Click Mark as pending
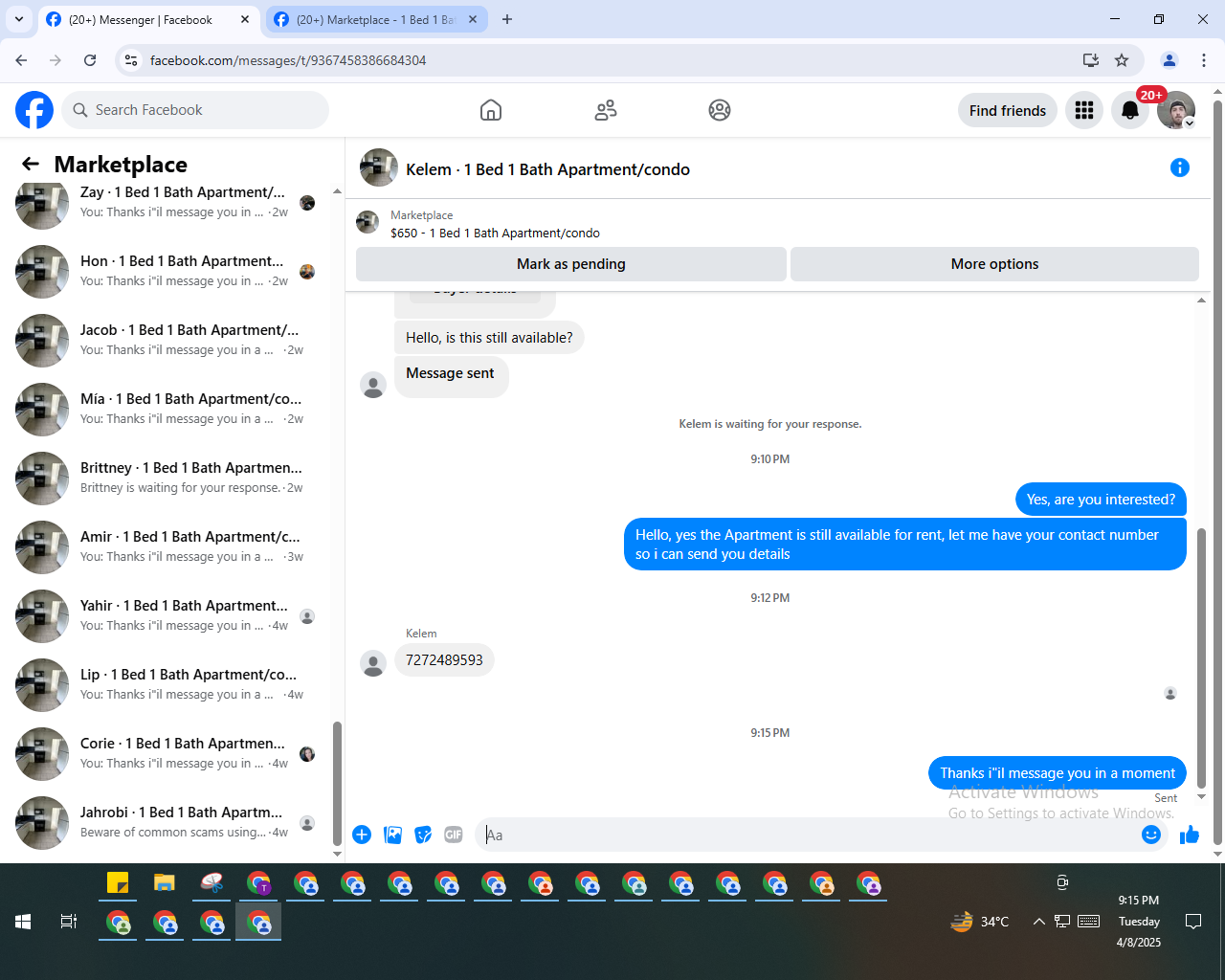 (571, 264)
